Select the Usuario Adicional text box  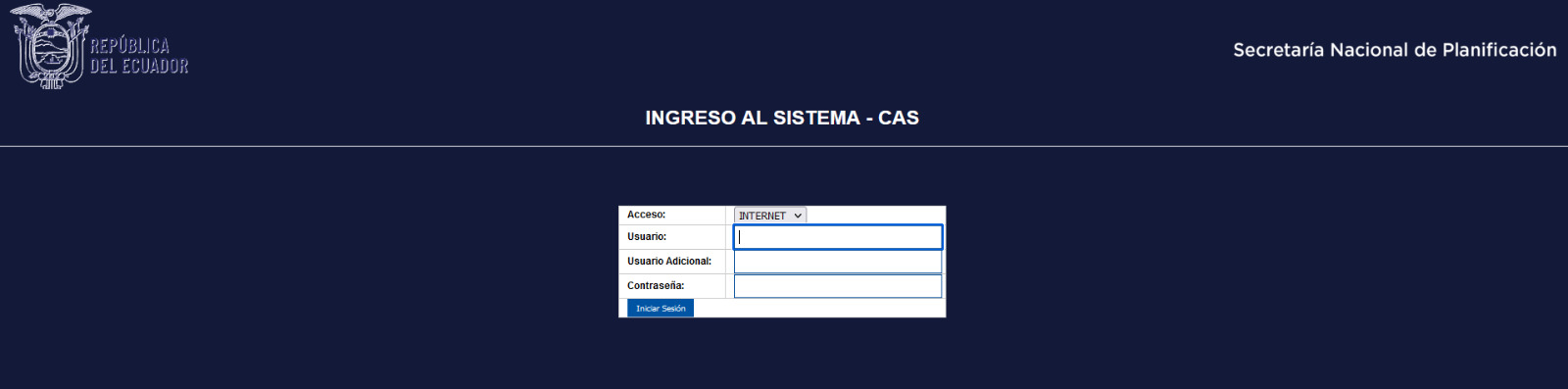838,262
